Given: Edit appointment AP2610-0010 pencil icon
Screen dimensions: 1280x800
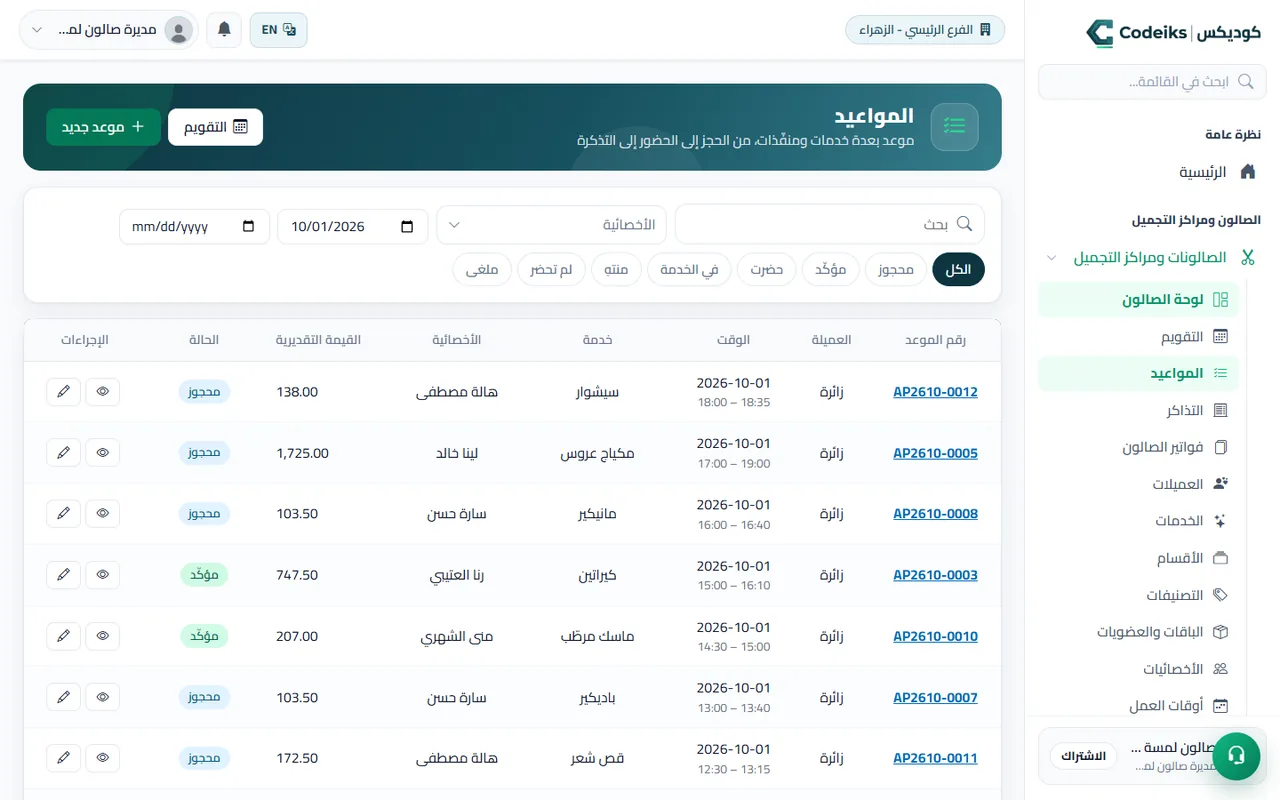Looking at the screenshot, I should click(x=64, y=636).
